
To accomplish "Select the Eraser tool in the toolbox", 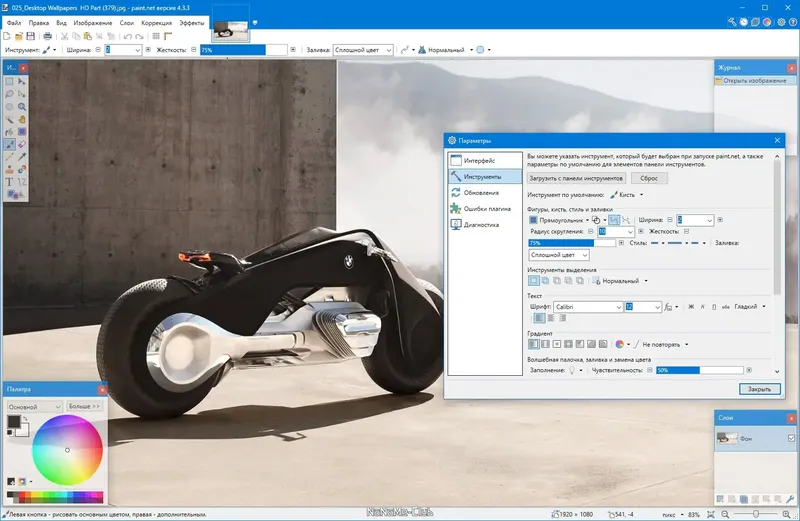I will coord(21,144).
